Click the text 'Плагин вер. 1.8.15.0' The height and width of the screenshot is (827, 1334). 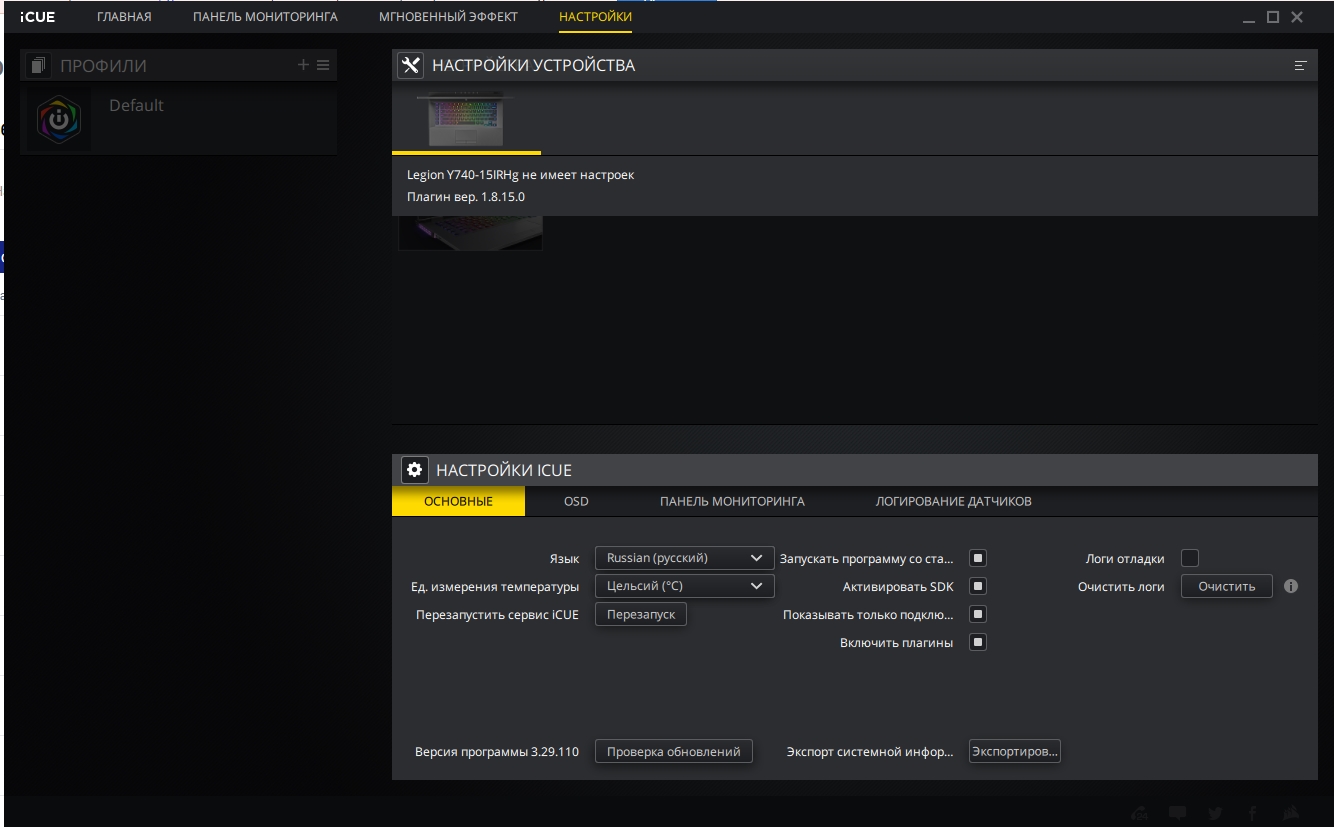click(466, 197)
